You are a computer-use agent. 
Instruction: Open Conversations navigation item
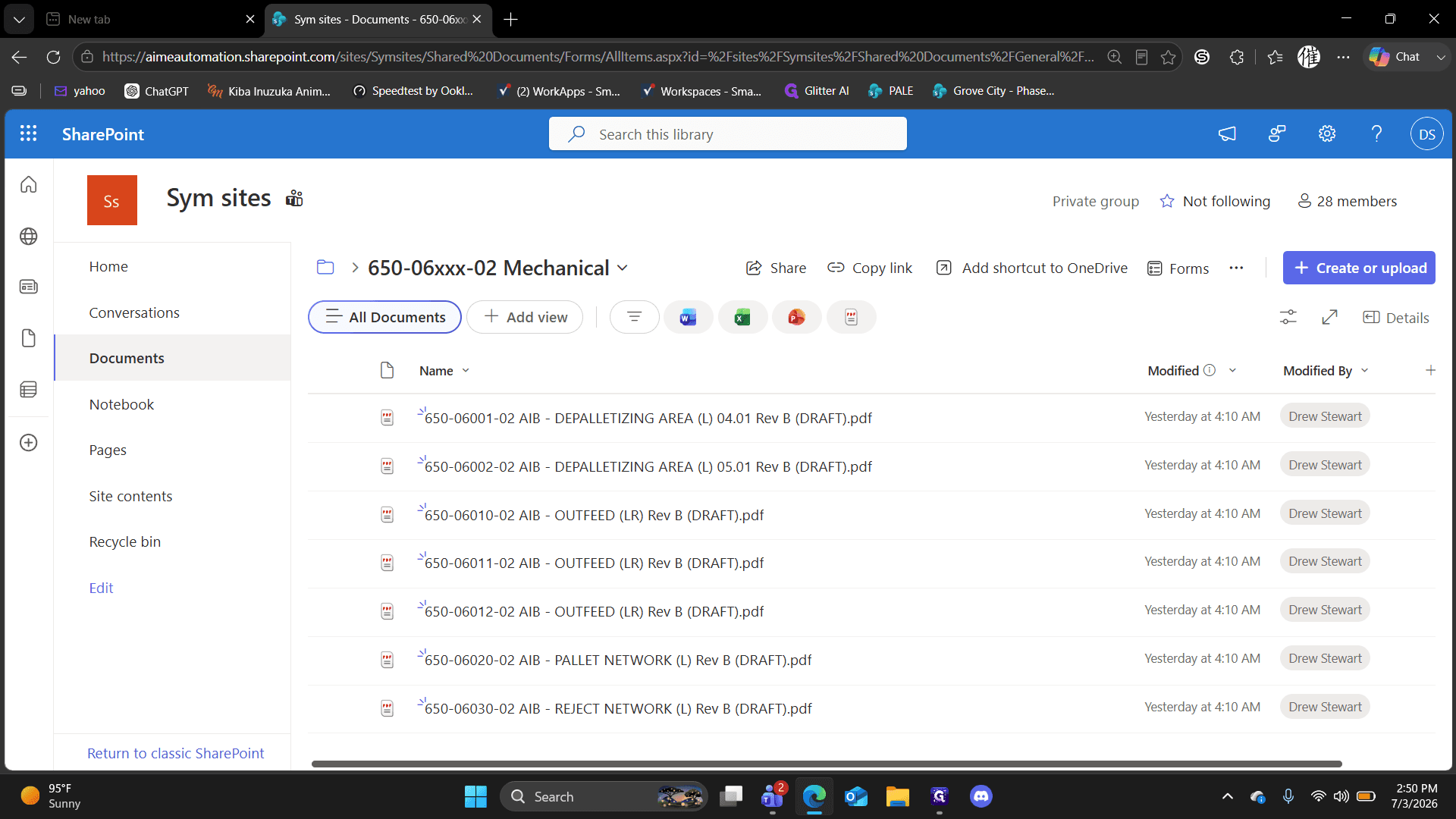coord(134,312)
